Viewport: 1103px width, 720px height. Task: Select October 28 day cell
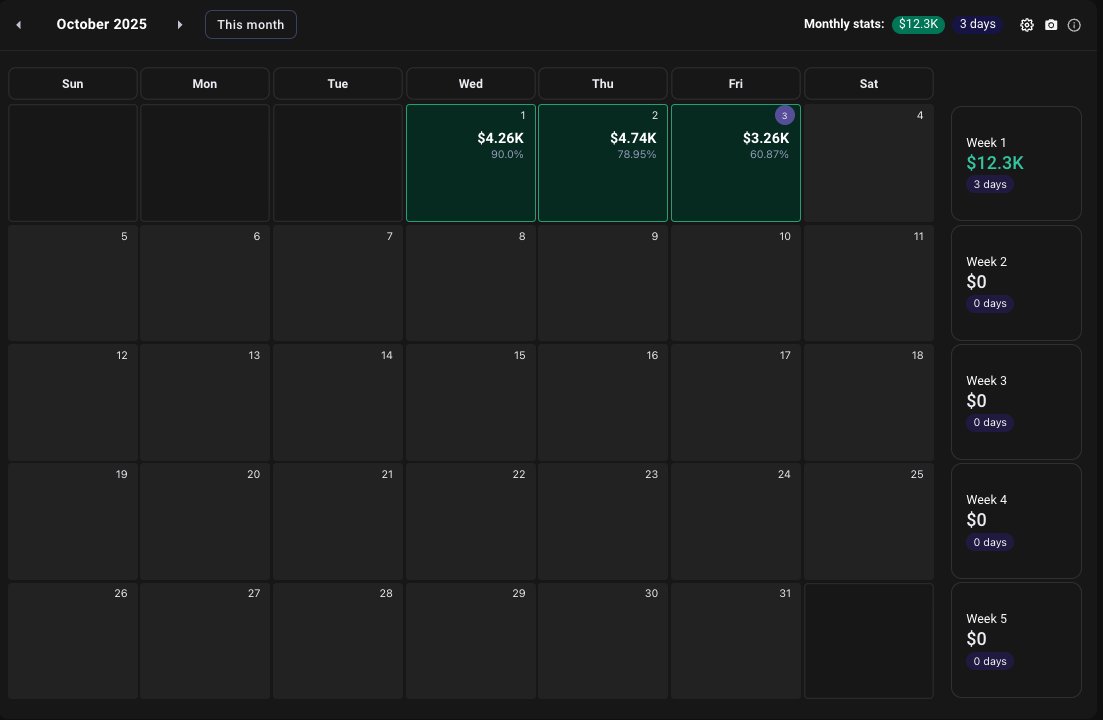tap(338, 641)
